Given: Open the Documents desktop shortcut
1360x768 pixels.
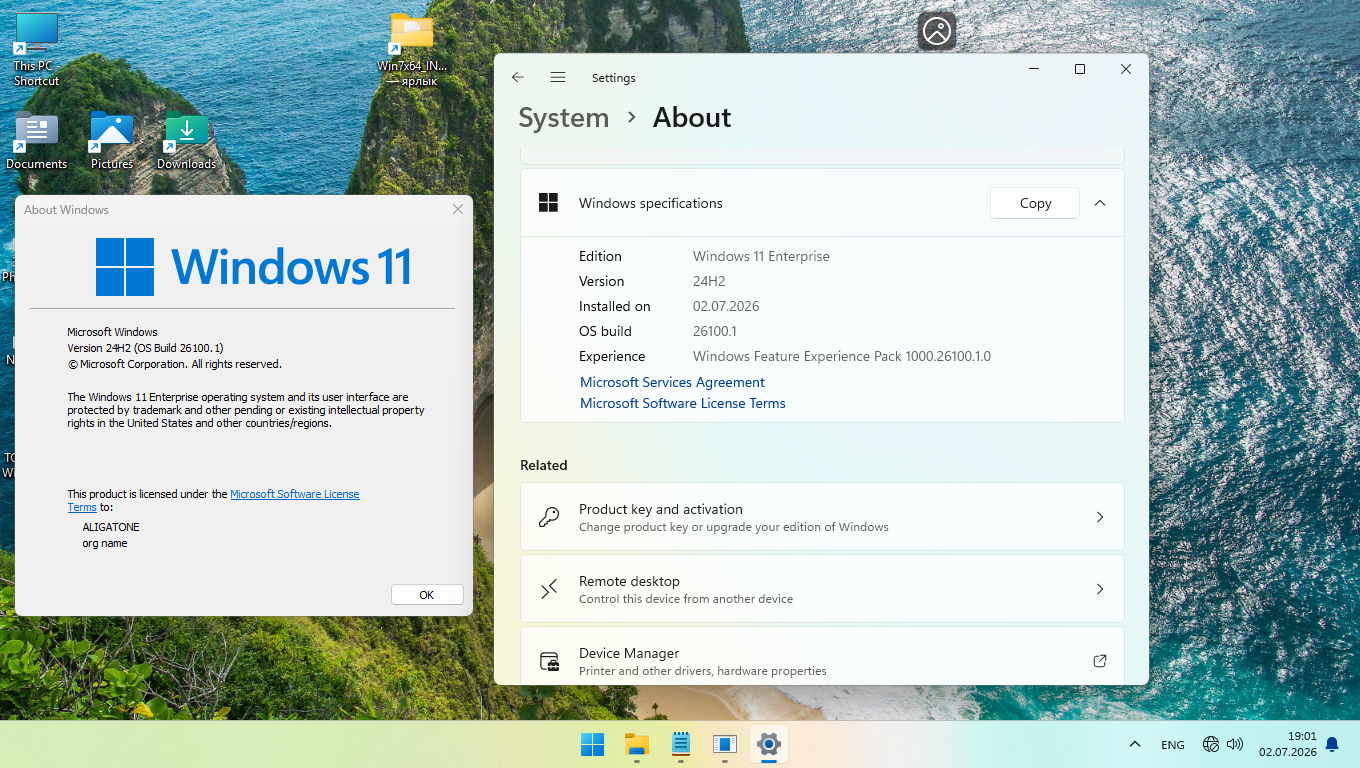Looking at the screenshot, I should pyautogui.click(x=37, y=141).
